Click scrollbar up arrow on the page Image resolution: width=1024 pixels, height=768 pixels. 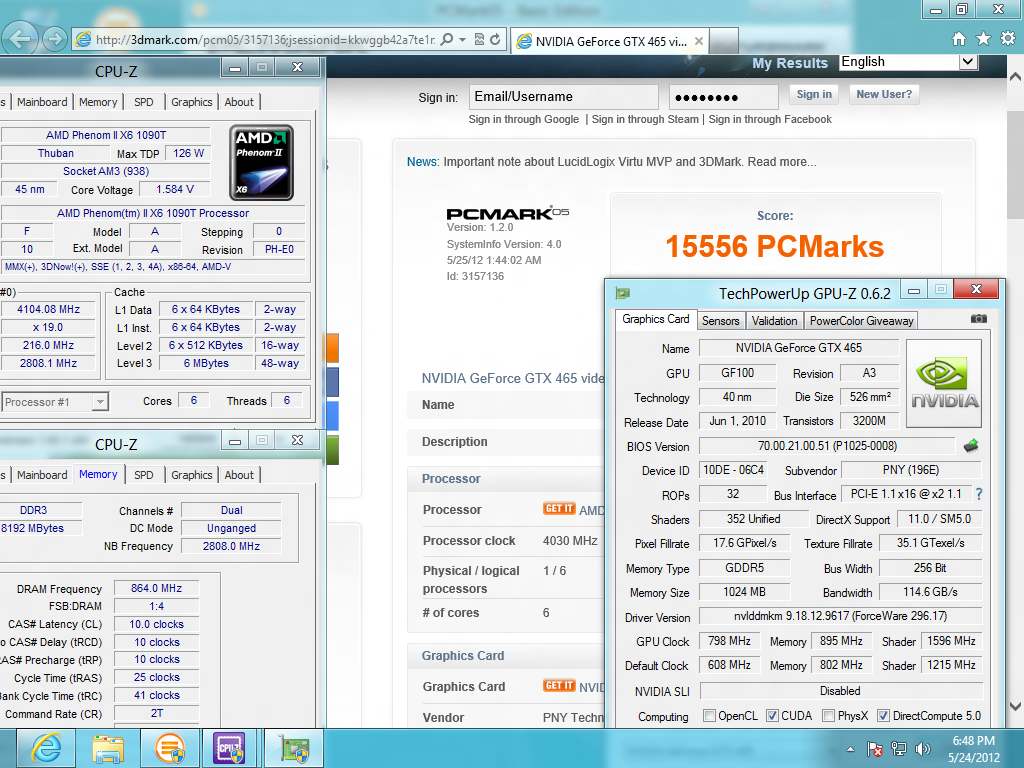point(1015,76)
